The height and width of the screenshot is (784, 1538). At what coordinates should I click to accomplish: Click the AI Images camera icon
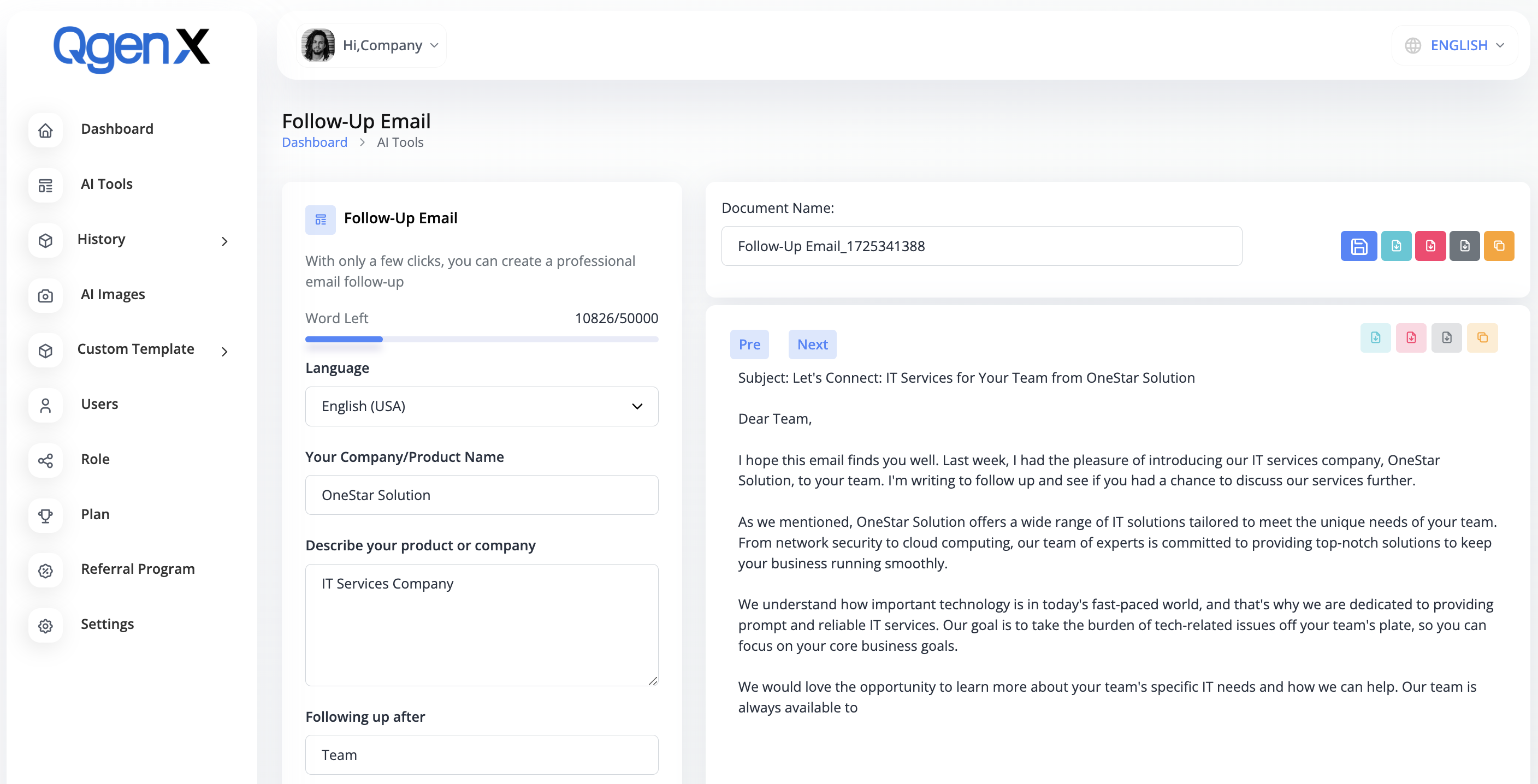(x=45, y=295)
